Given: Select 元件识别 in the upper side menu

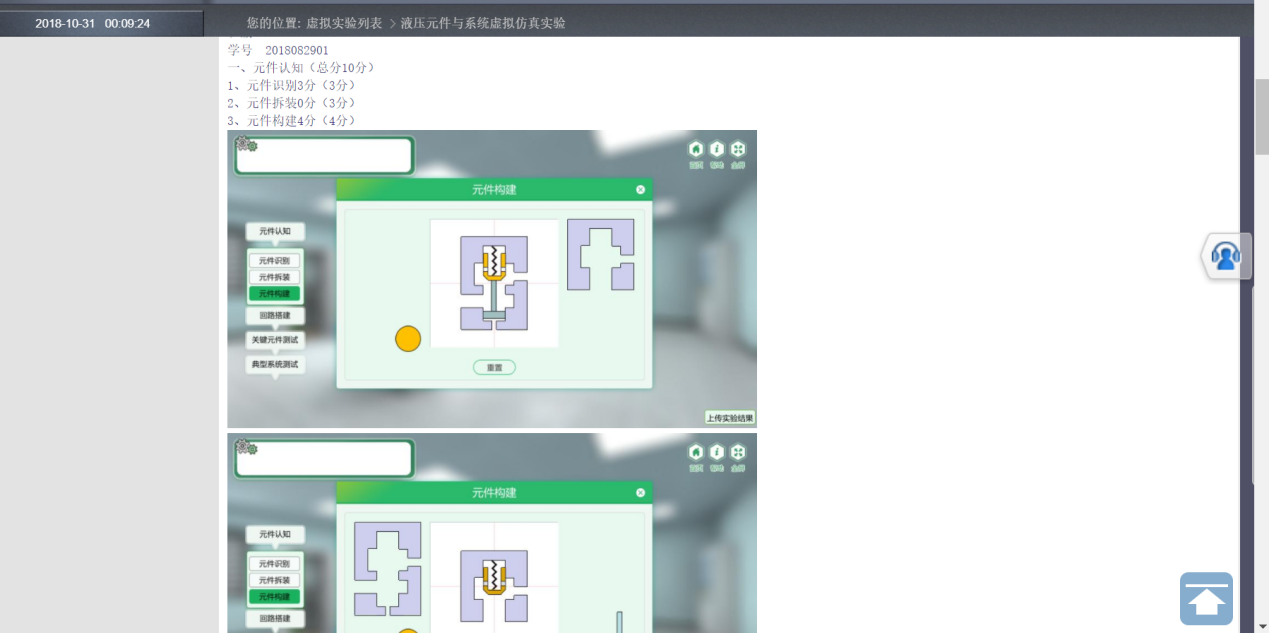Looking at the screenshot, I should (x=274, y=261).
